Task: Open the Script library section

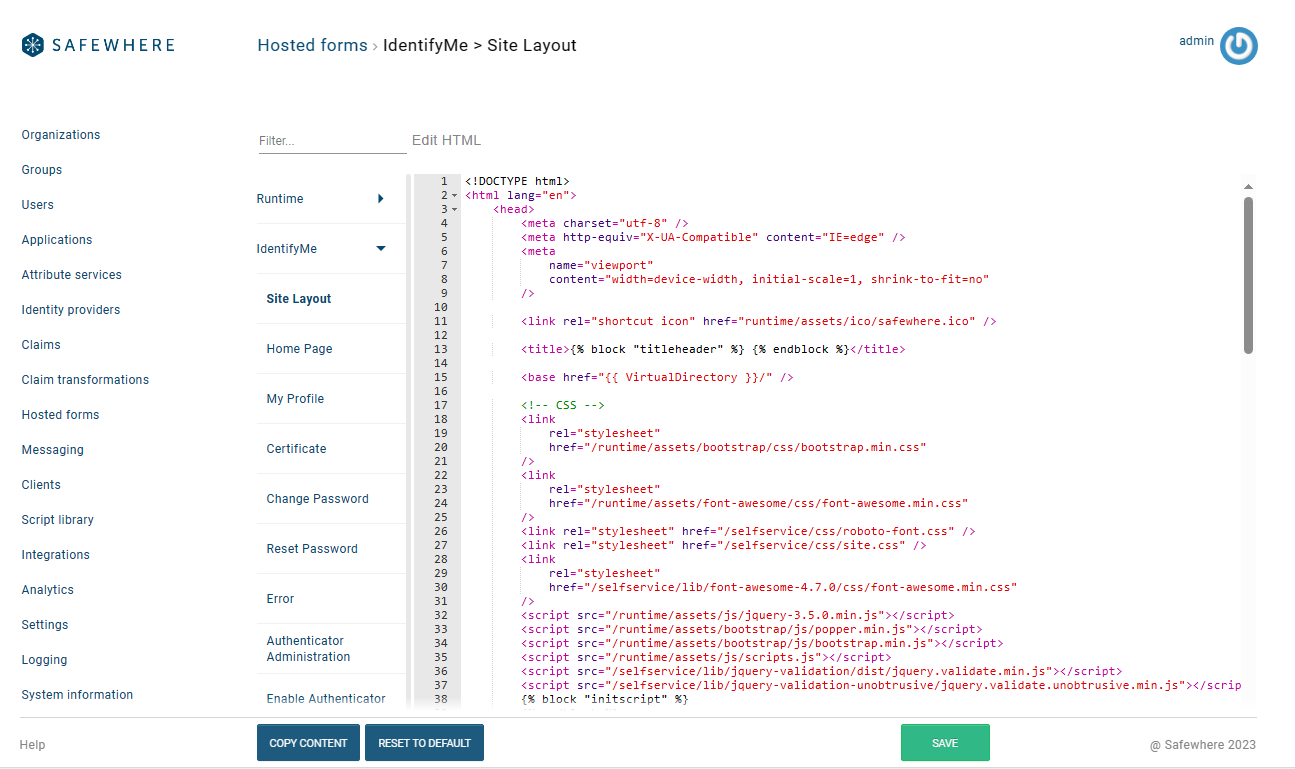Action: [58, 520]
